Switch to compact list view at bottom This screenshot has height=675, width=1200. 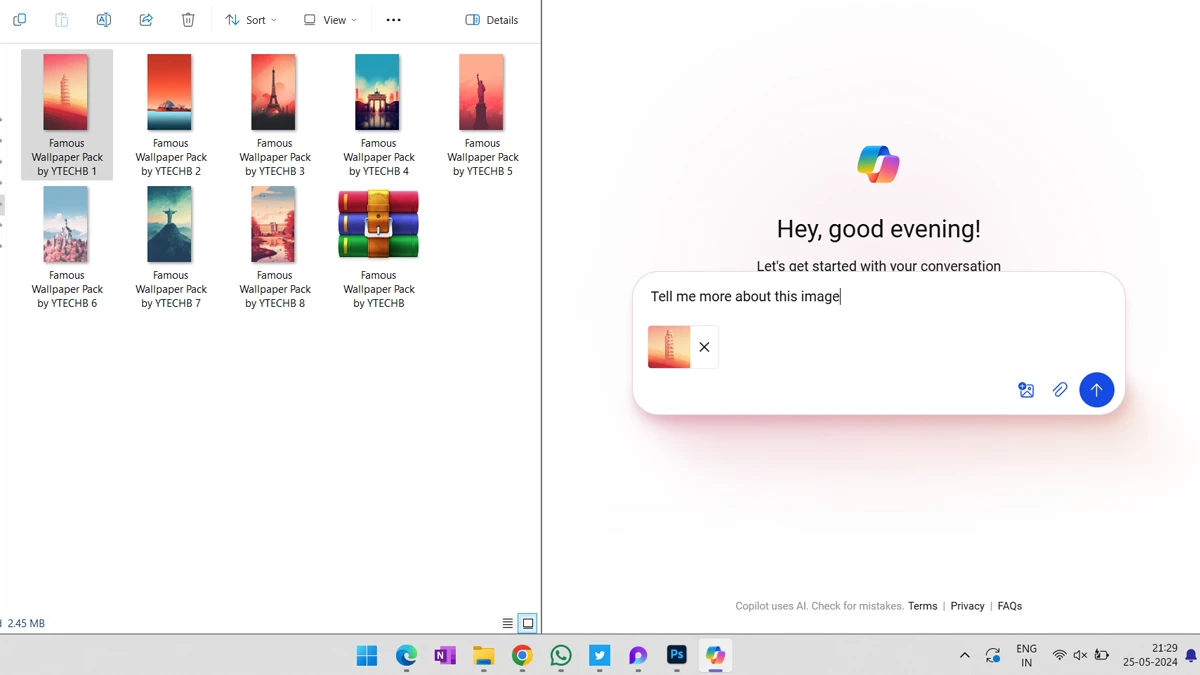click(x=507, y=622)
